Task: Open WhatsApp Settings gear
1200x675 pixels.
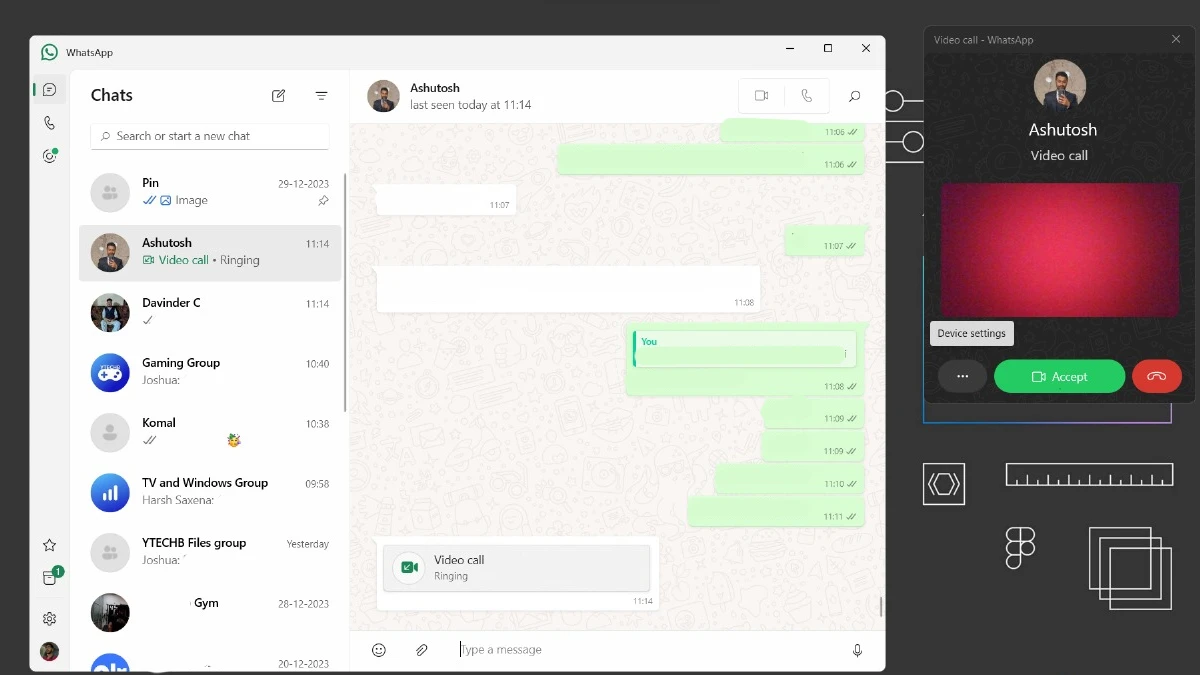Action: (49, 619)
